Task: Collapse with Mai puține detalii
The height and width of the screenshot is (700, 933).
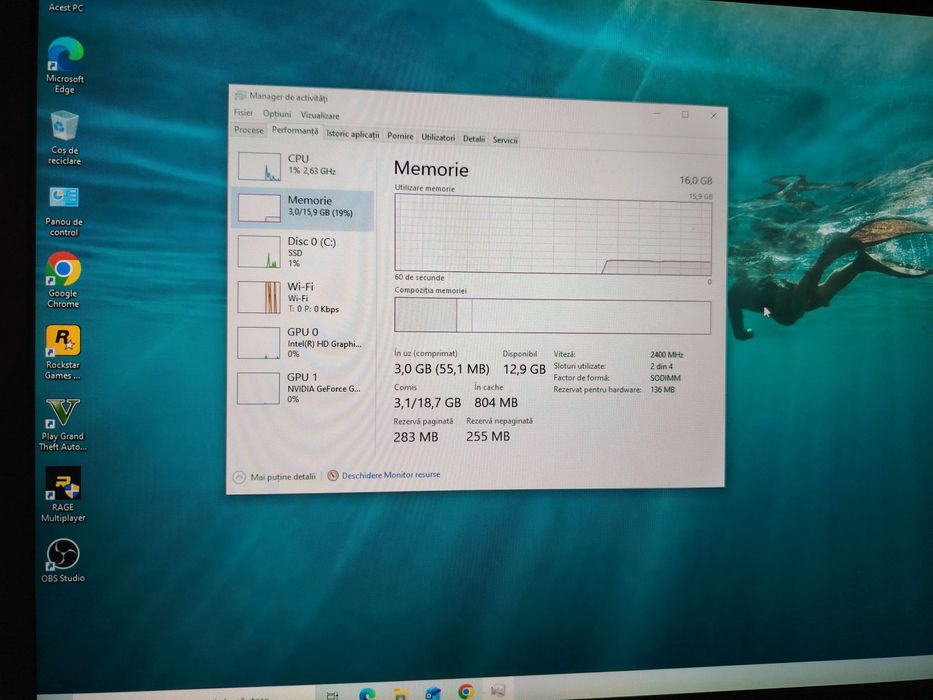Action: pos(274,476)
